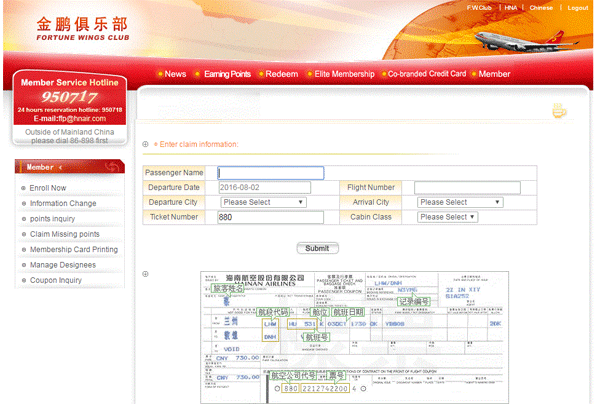Click the Member sidebar header
Screen dimensions: 600x404
[70, 167]
